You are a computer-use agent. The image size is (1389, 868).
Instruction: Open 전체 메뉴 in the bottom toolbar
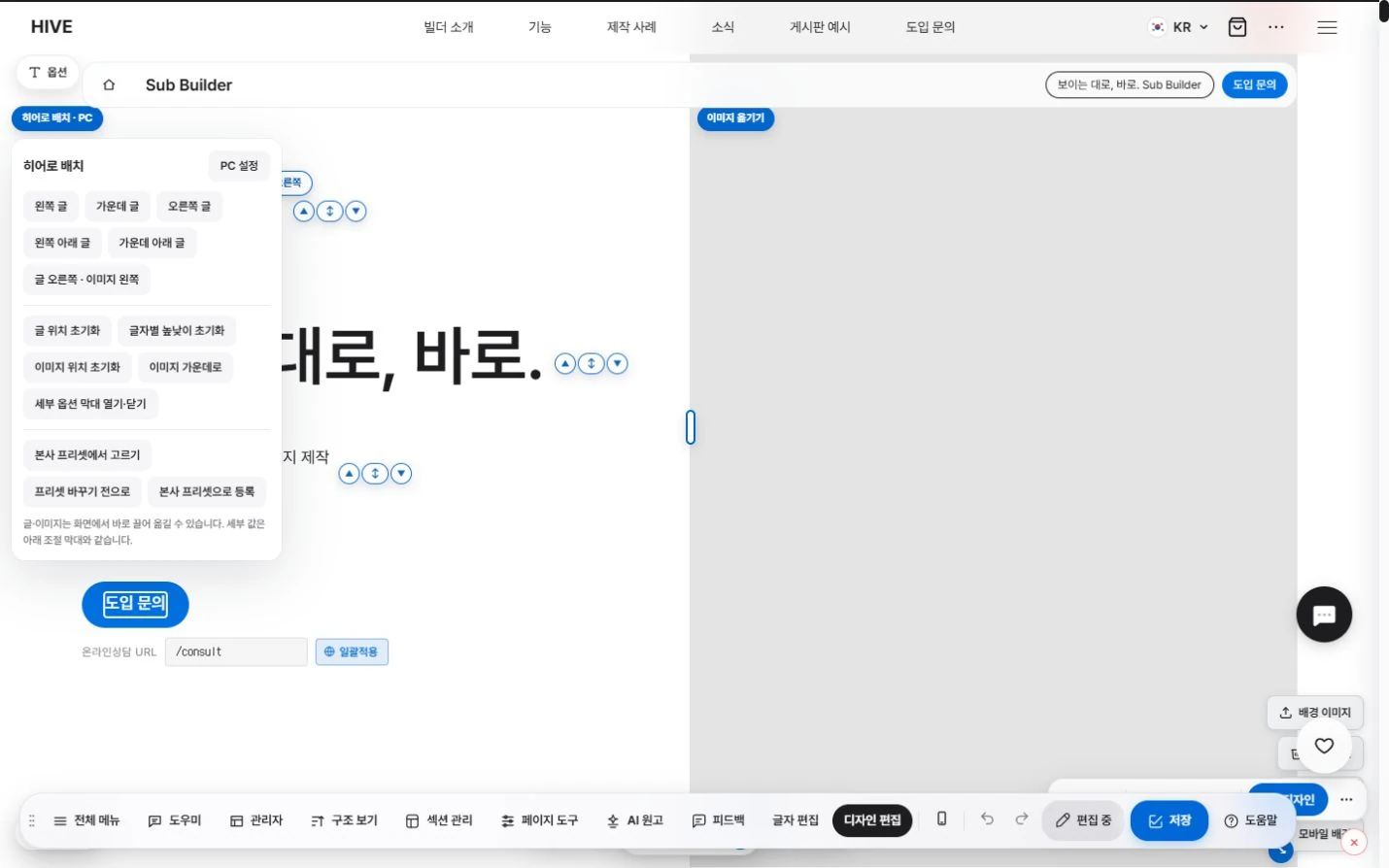pos(86,820)
